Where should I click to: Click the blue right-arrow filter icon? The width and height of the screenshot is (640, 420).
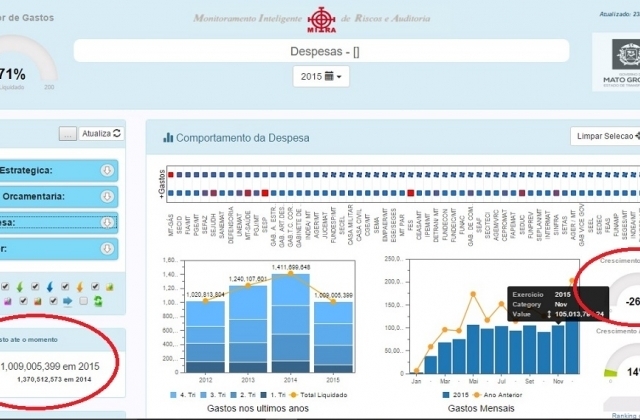pos(68,302)
